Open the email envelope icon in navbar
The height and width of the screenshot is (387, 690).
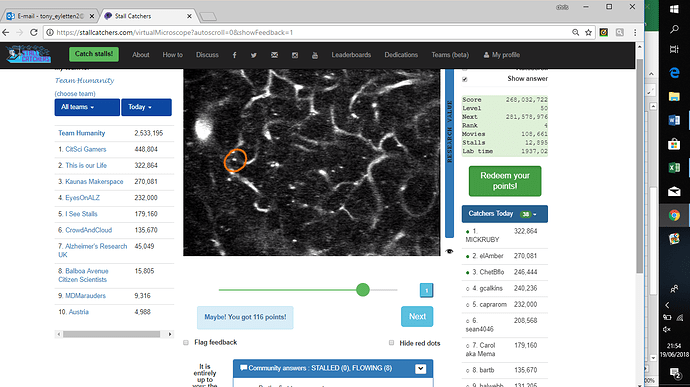pyautogui.click(x=274, y=55)
